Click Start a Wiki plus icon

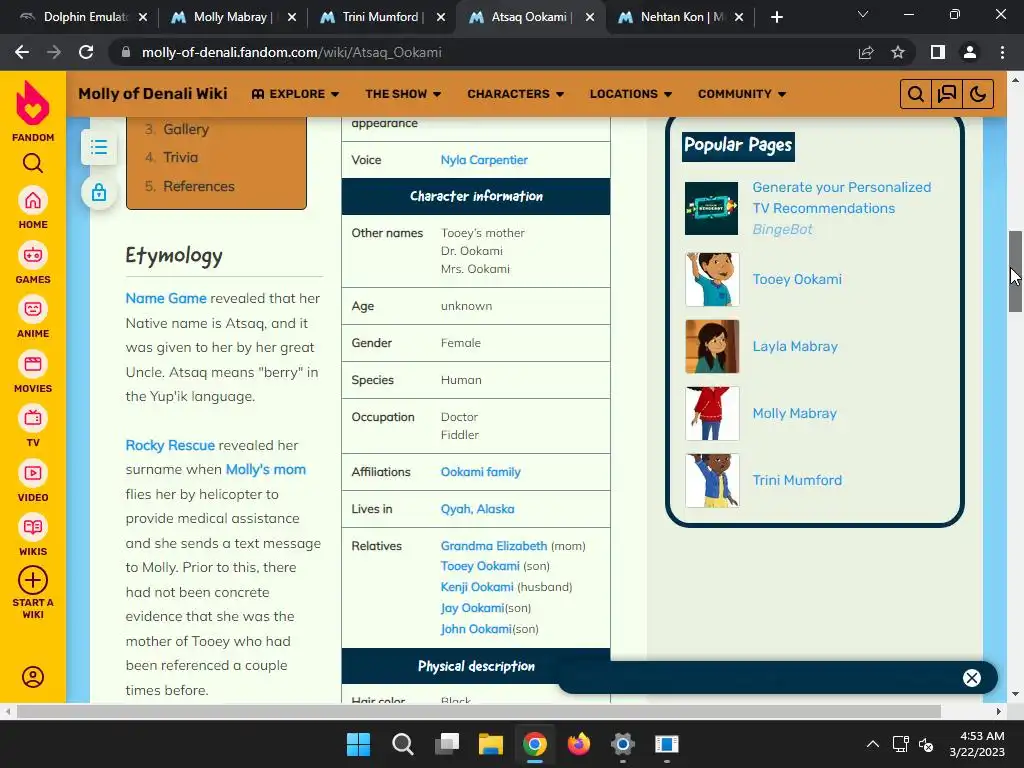tap(33, 580)
